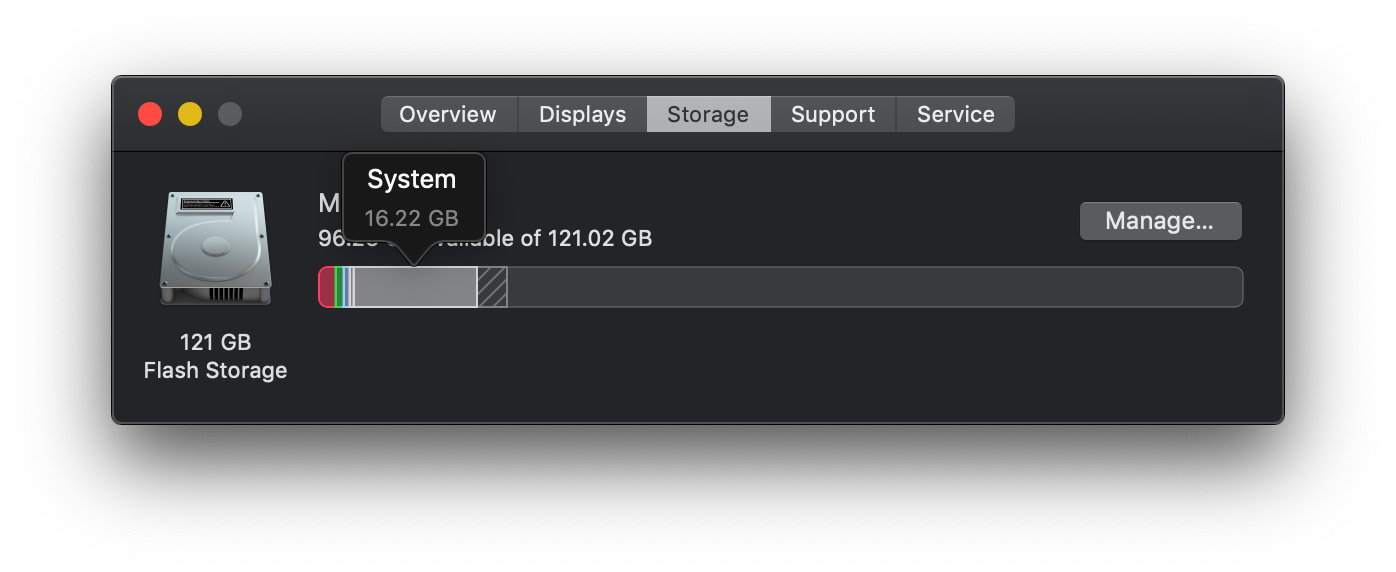
Task: Click the flash storage drive icon
Action: tap(215, 248)
